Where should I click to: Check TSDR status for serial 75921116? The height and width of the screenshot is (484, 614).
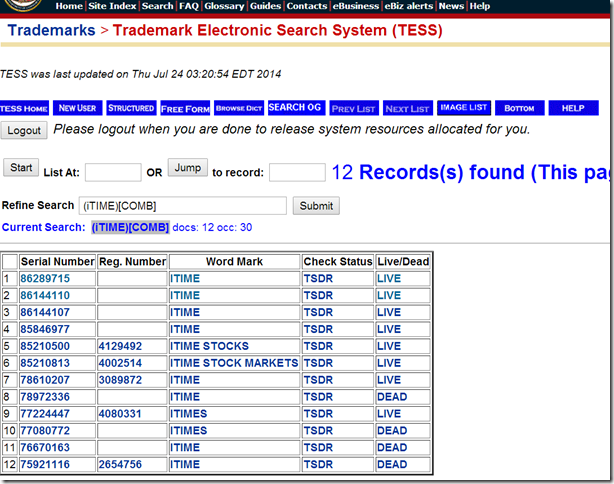coord(318,464)
